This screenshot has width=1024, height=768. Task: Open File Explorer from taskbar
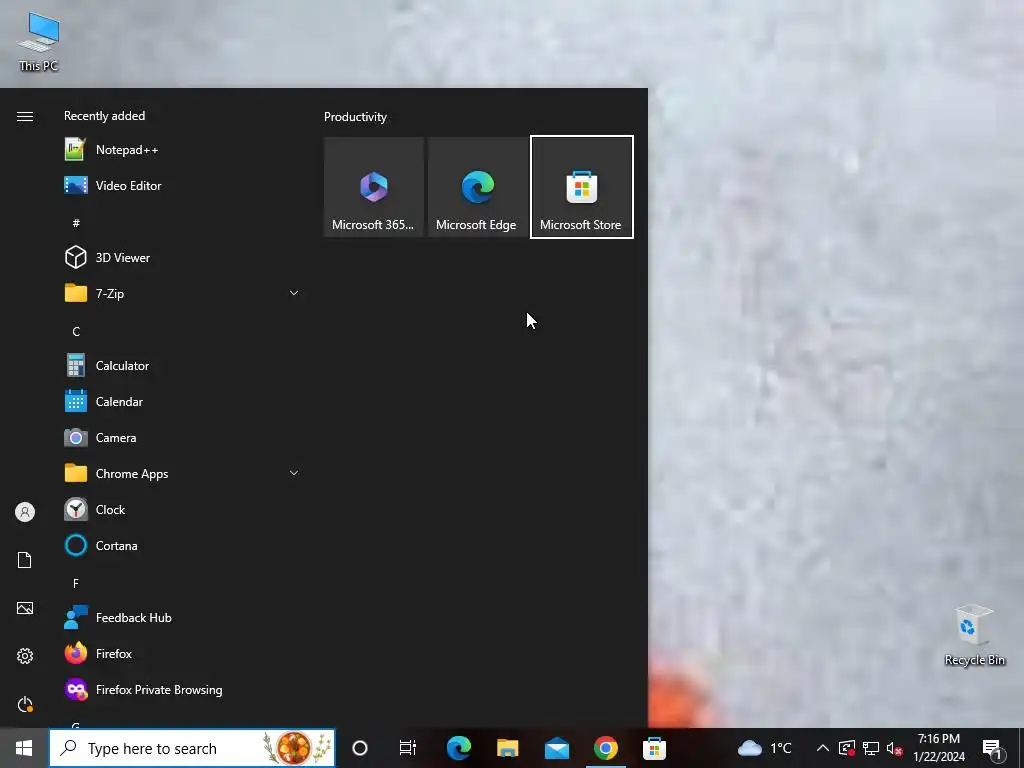tap(507, 748)
